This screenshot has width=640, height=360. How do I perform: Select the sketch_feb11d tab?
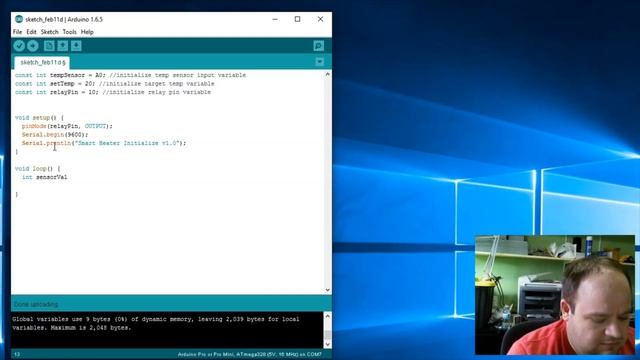[x=42, y=62]
